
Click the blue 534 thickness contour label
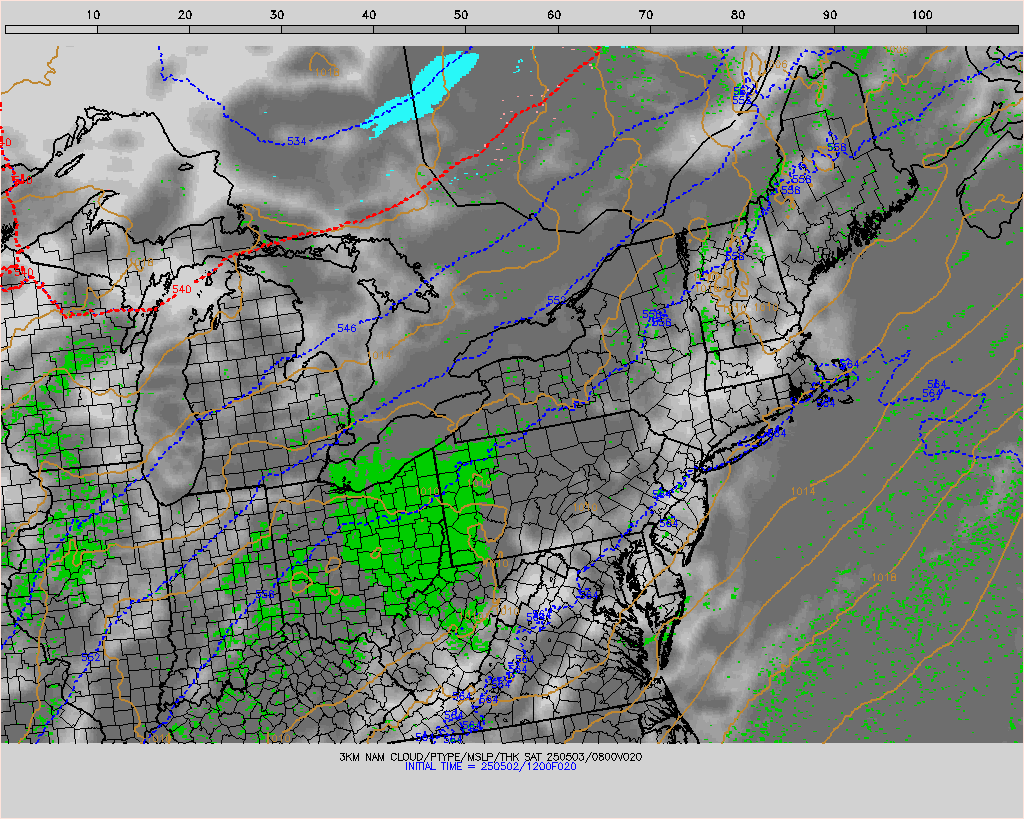coord(296,141)
